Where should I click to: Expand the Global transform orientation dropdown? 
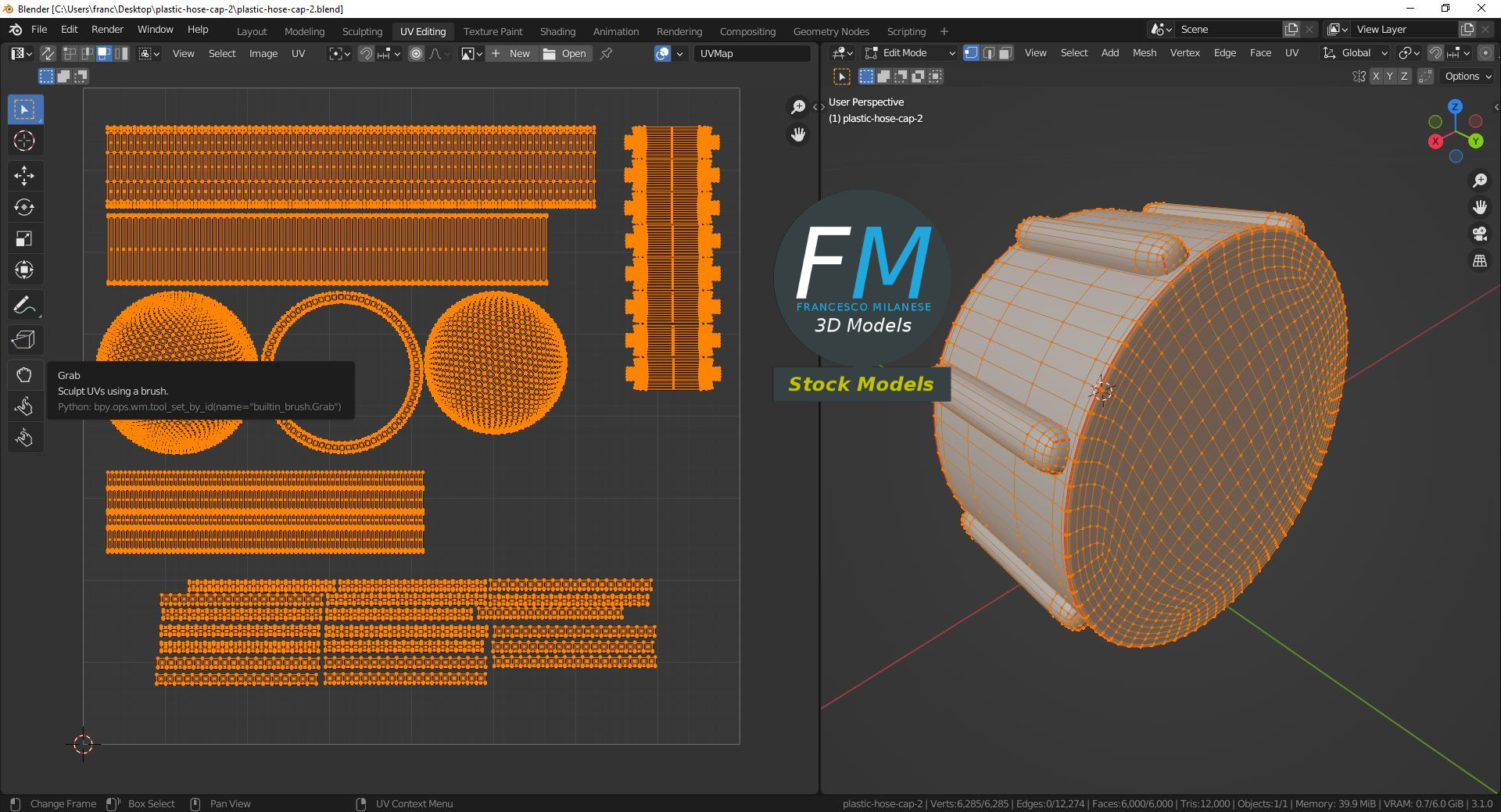(x=1356, y=53)
